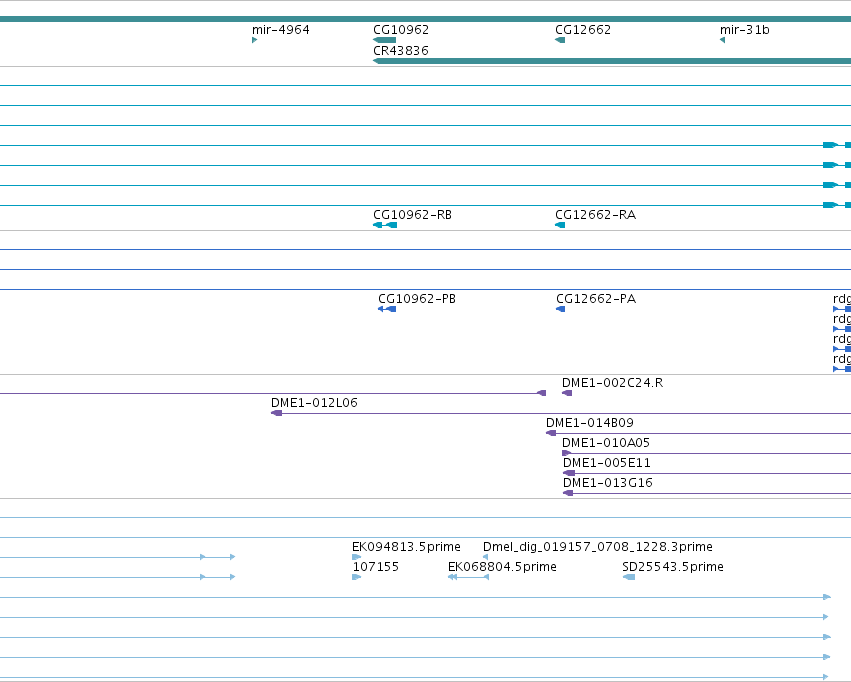This screenshot has width=851, height=682.
Task: Select the EK094813.5prime label
Action: click(x=406, y=547)
